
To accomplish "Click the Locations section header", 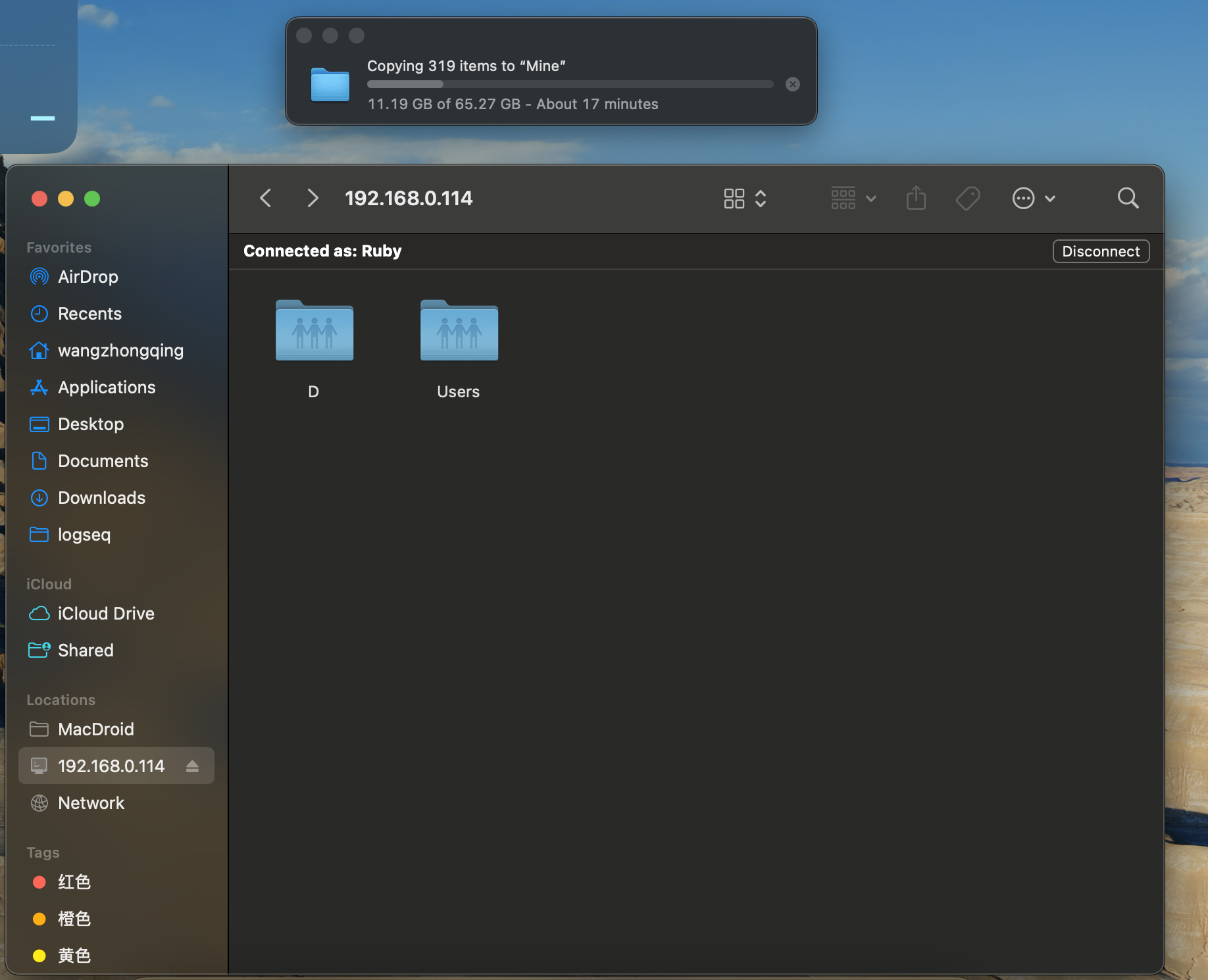I will click(x=61, y=700).
